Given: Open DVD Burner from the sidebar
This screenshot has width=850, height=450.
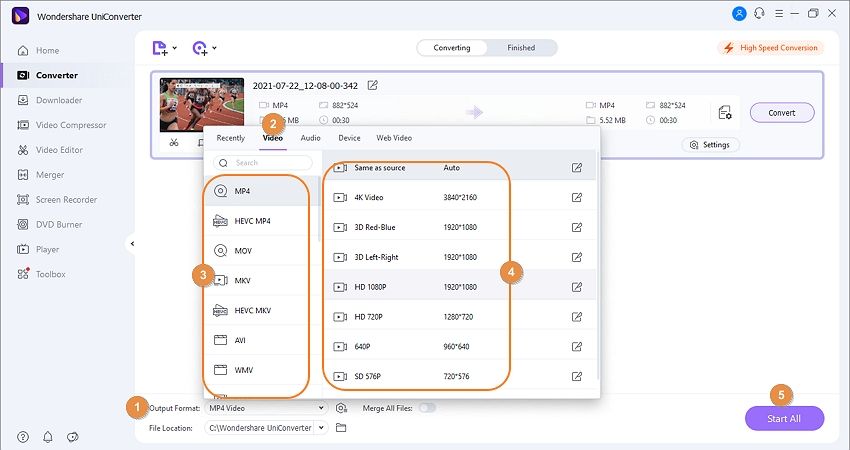Looking at the screenshot, I should pyautogui.click(x=50, y=224).
